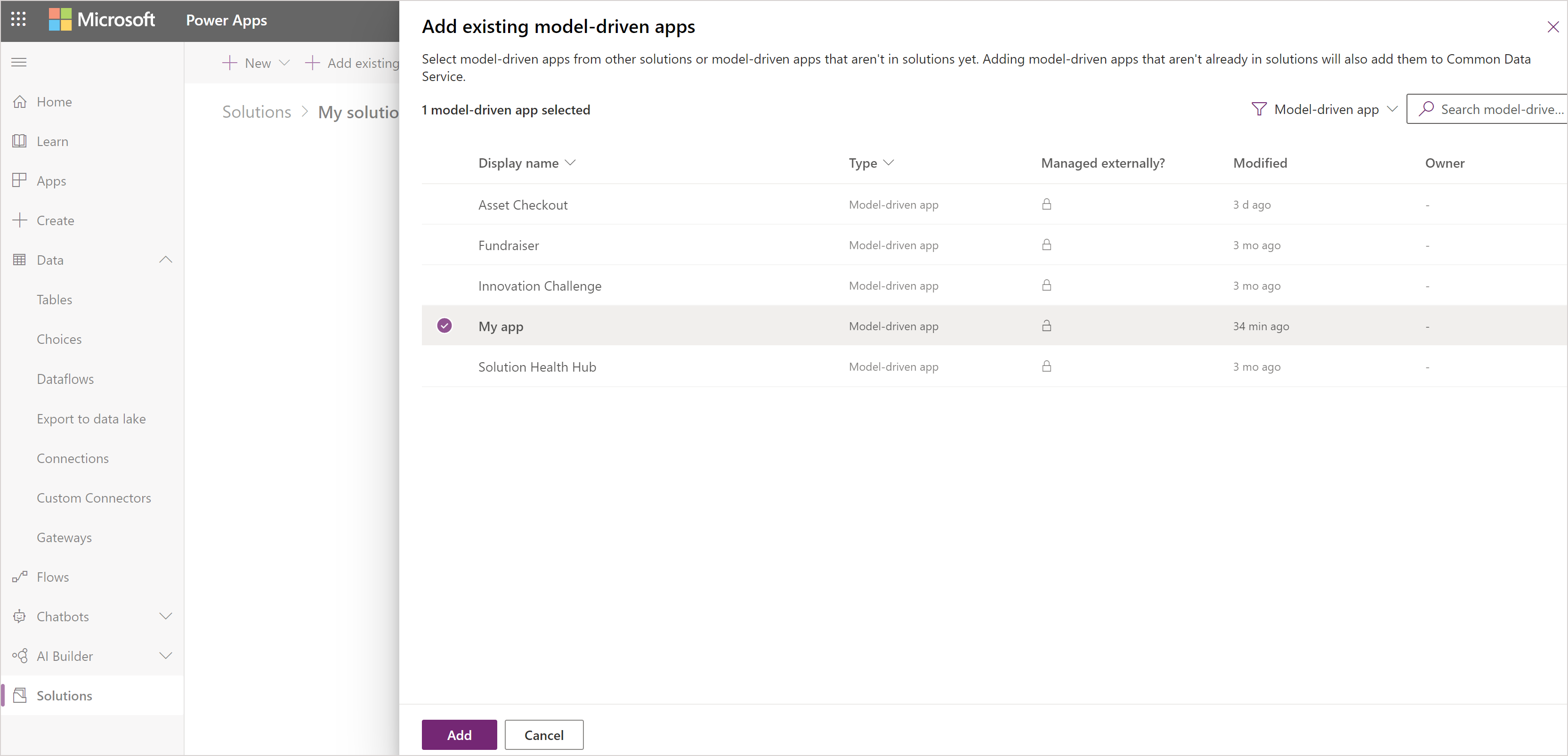Click the Cancel button to dismiss dialog
Image resolution: width=1568 pixels, height=756 pixels.
(544, 735)
